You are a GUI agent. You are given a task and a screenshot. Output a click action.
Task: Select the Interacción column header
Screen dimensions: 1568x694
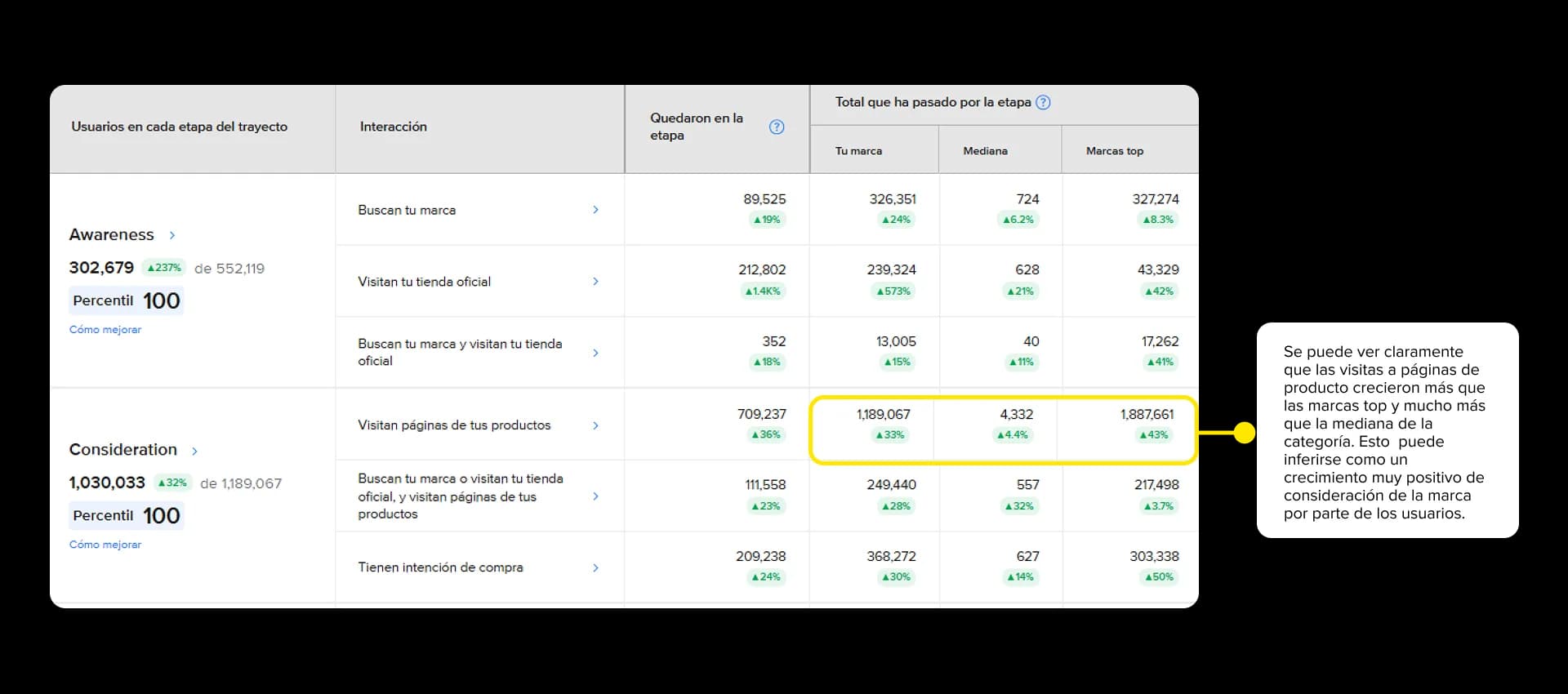click(x=394, y=127)
